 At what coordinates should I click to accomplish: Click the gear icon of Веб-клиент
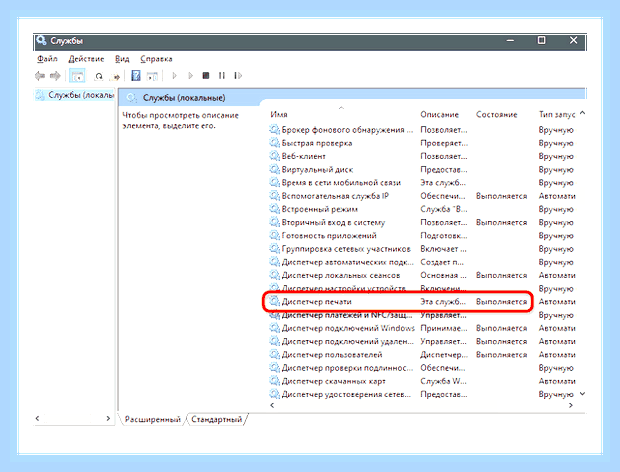(274, 156)
